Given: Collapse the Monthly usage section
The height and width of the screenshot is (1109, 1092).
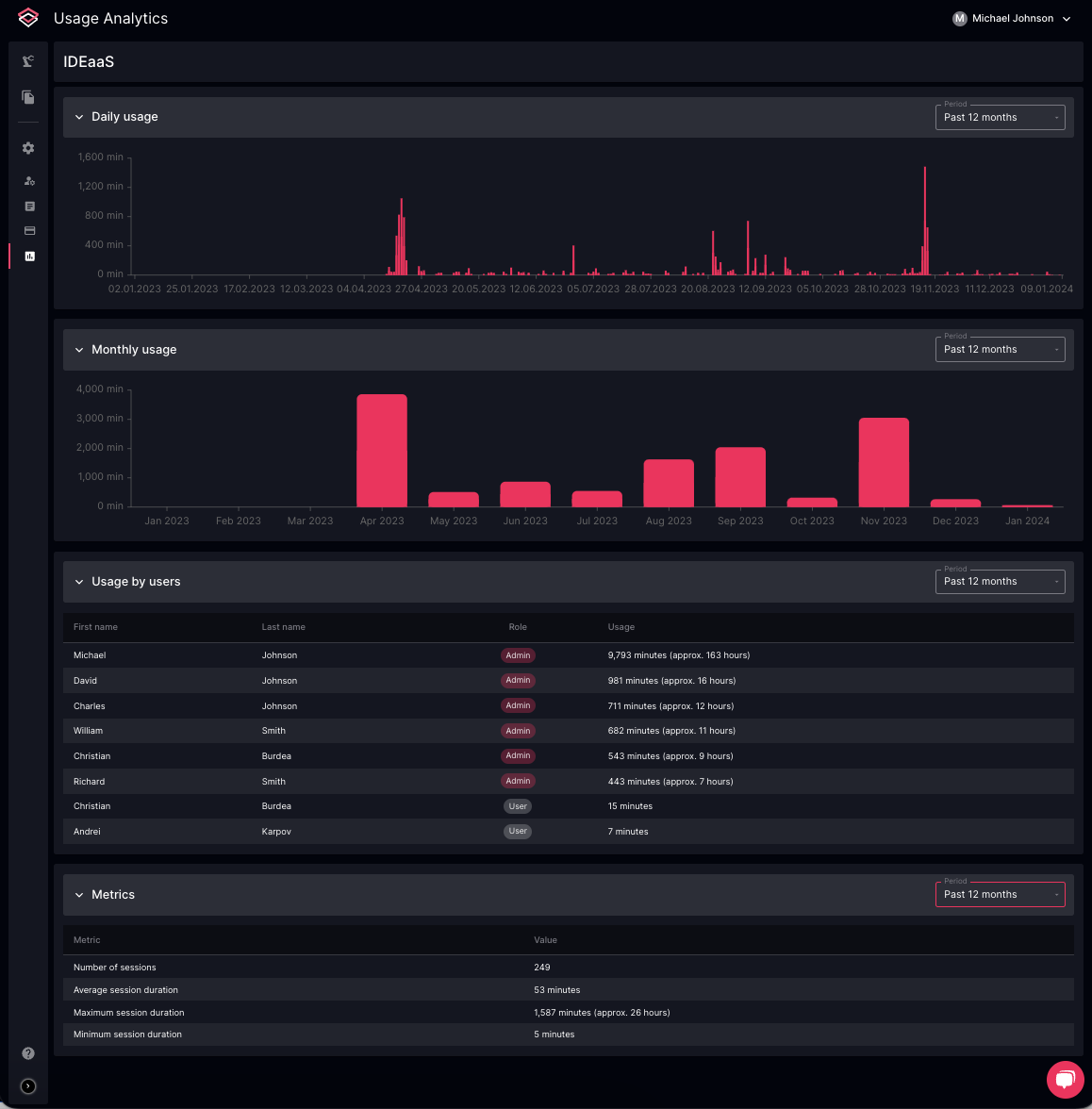Looking at the screenshot, I should click(x=79, y=350).
